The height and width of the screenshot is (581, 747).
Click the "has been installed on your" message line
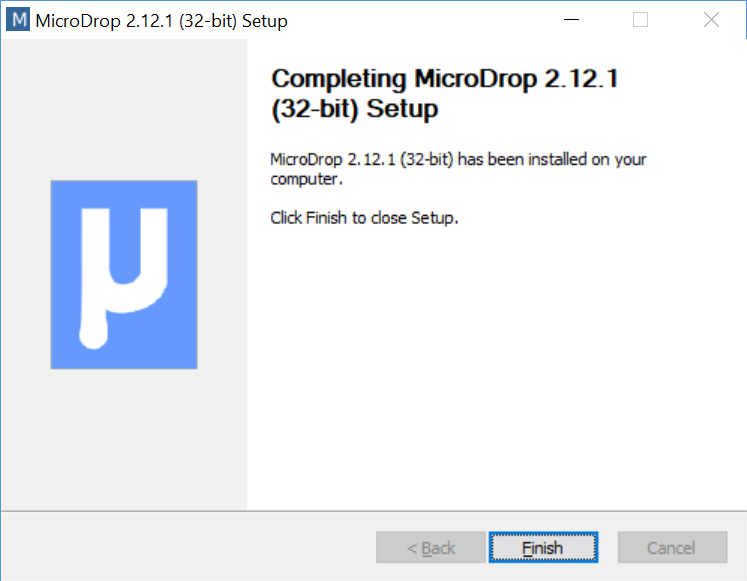point(459,160)
